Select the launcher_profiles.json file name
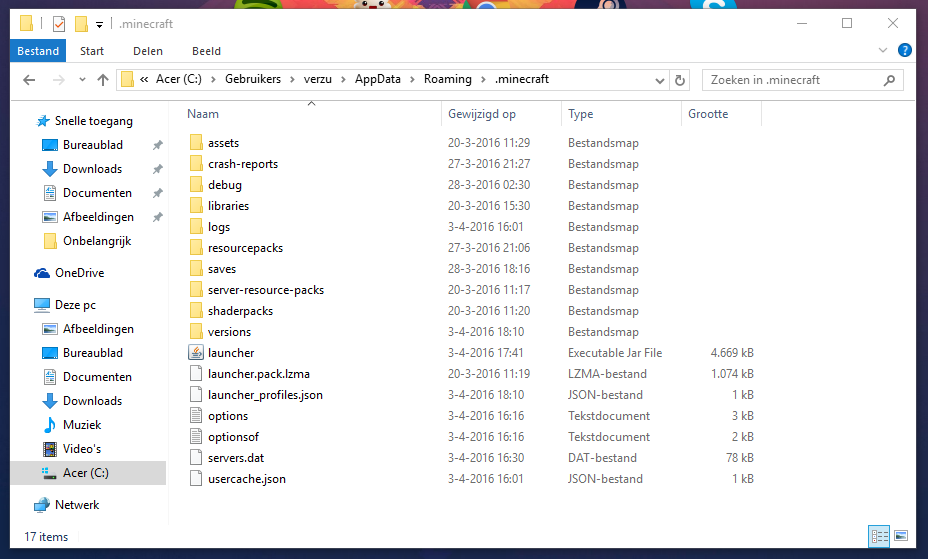Viewport: 928px width, 559px height. click(265, 395)
